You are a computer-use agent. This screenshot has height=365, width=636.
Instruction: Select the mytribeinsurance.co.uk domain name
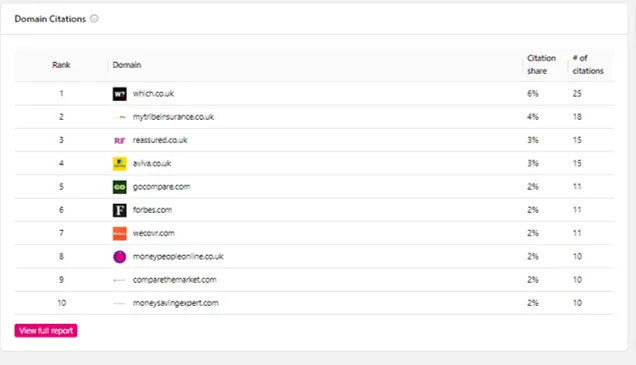[x=173, y=117]
